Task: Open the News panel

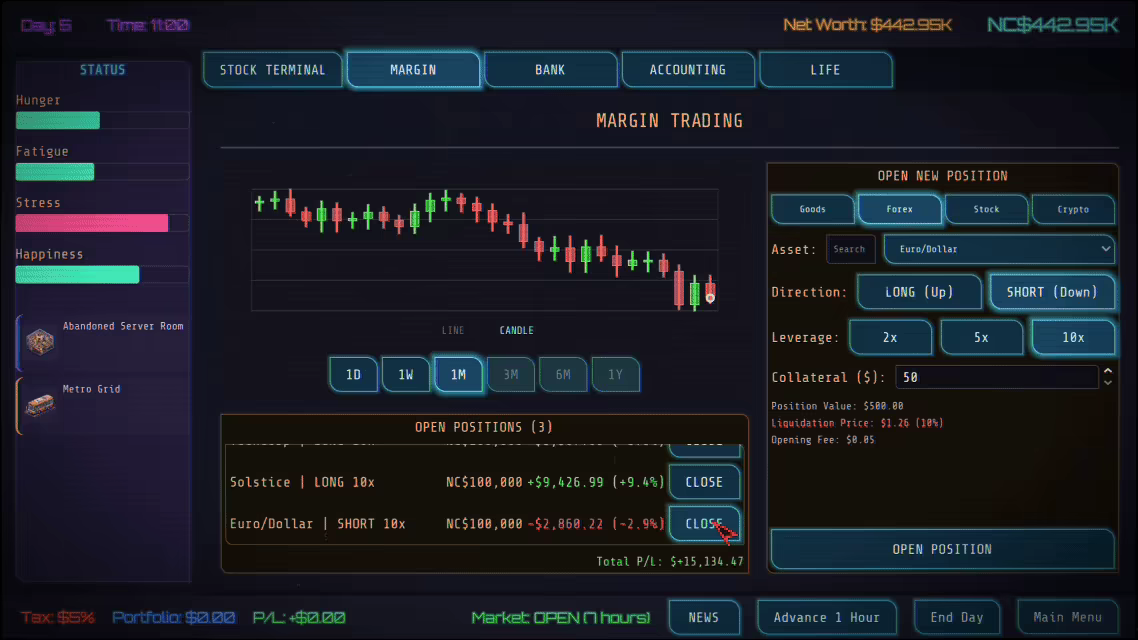Action: 703,618
